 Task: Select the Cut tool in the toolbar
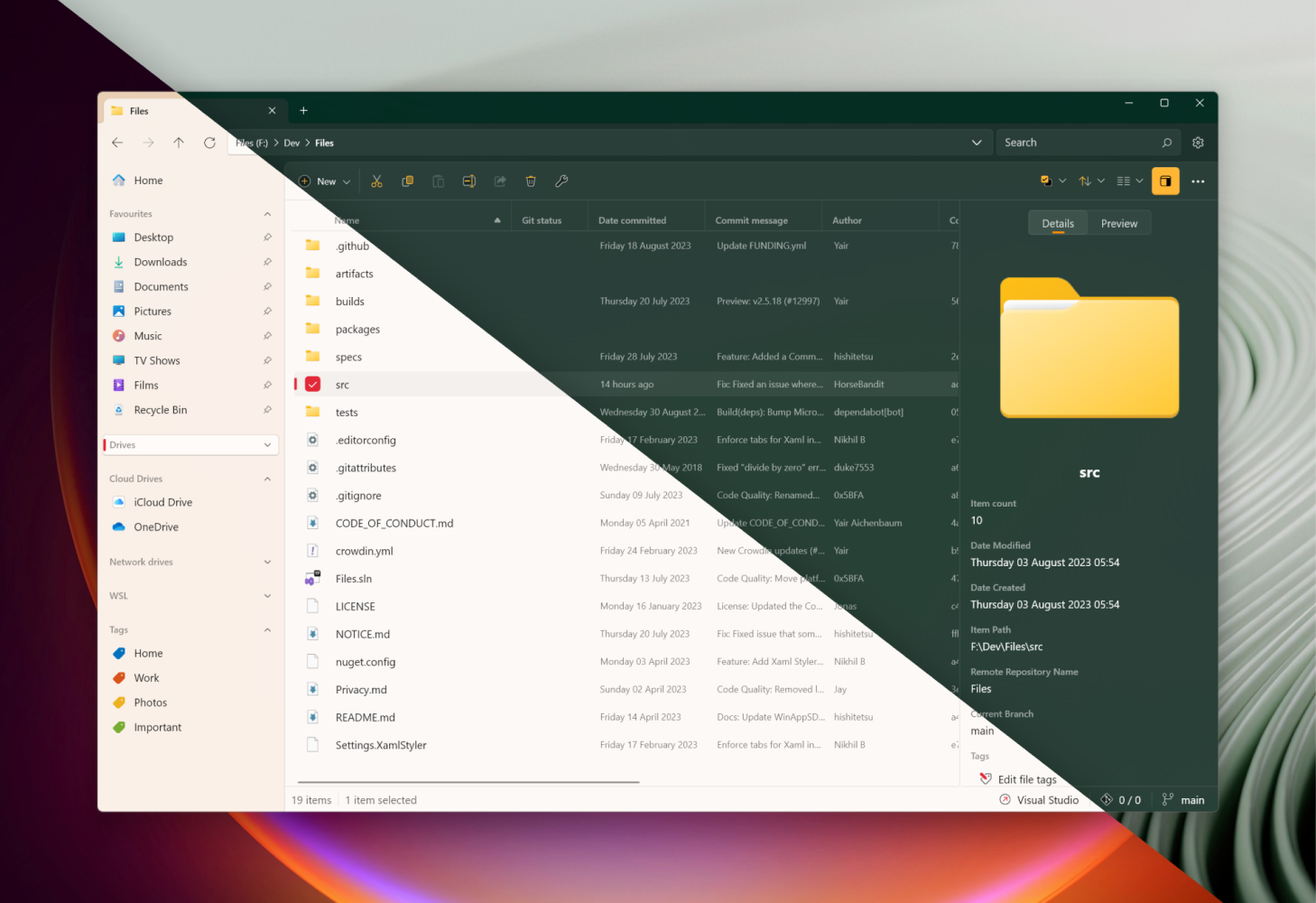pos(377,181)
